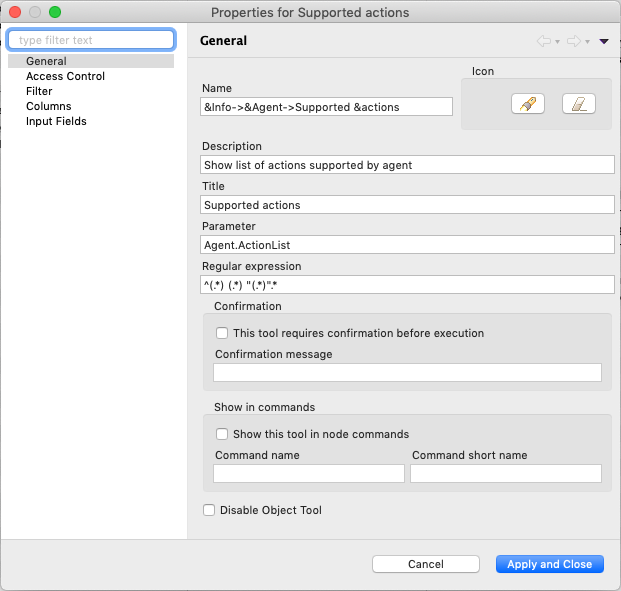Viewport: 621px width, 591px height.
Task: Enable confirmation required before execution
Action: 223,333
